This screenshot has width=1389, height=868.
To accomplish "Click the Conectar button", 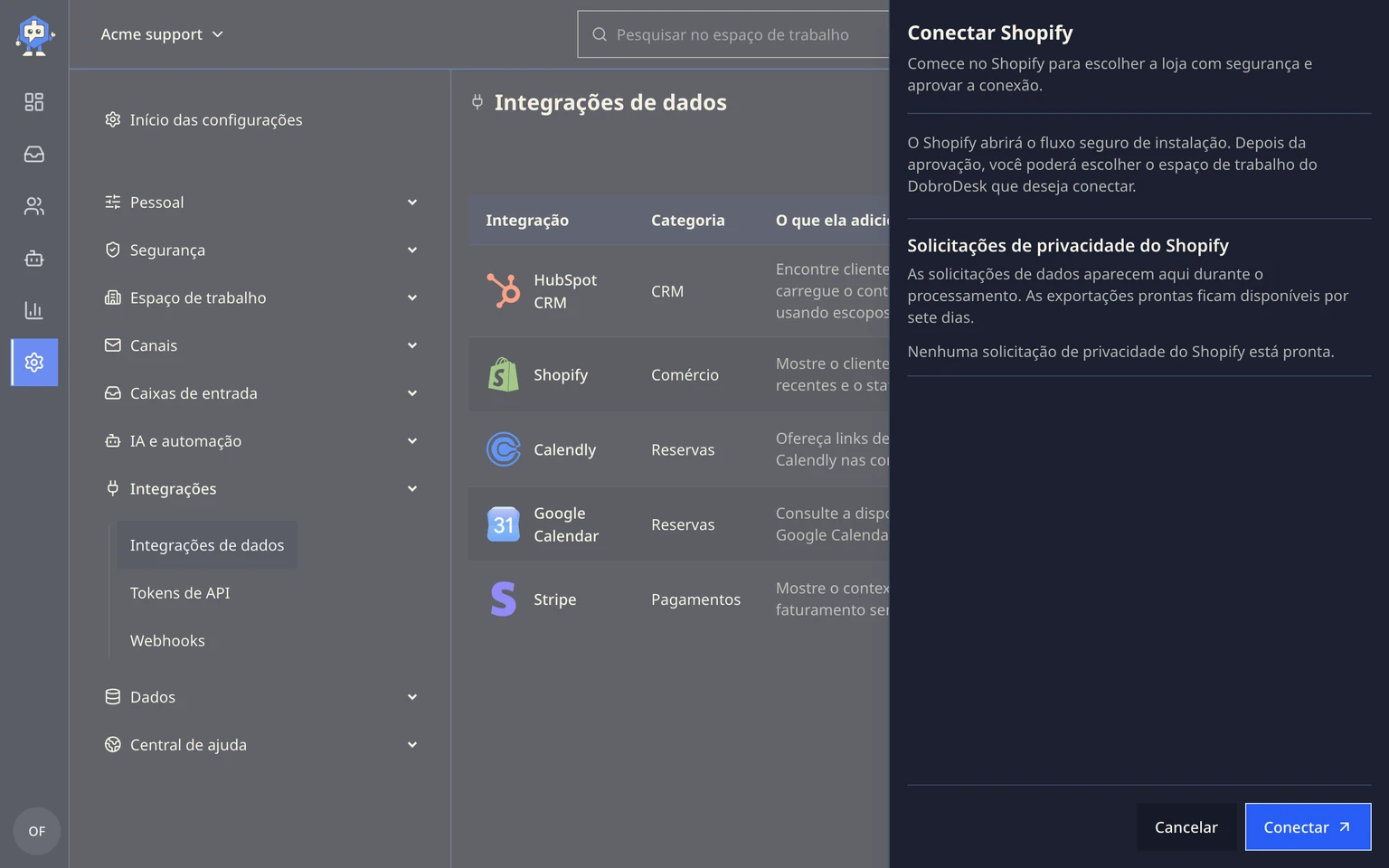I will [1308, 827].
